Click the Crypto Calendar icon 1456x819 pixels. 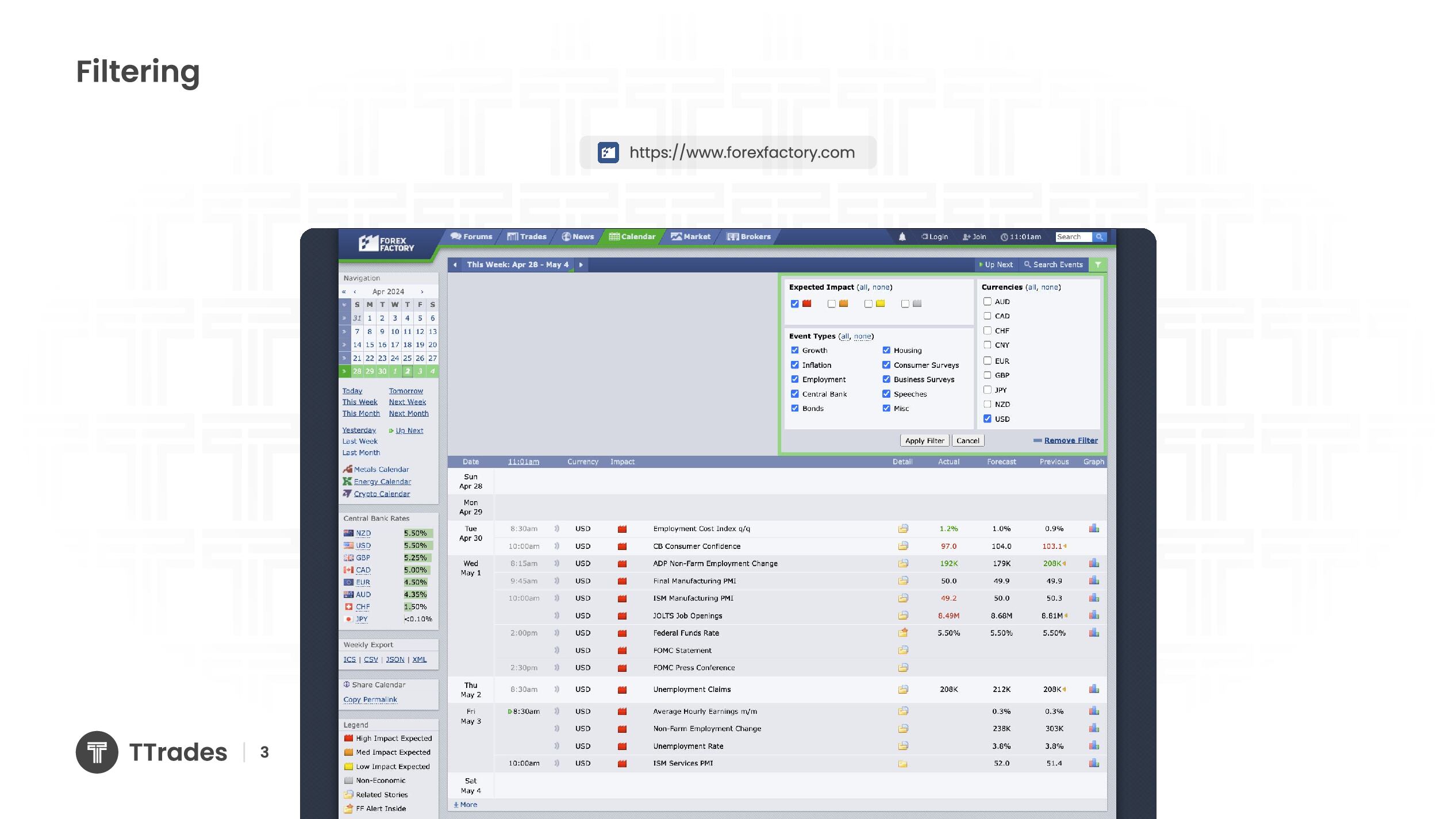tap(347, 494)
